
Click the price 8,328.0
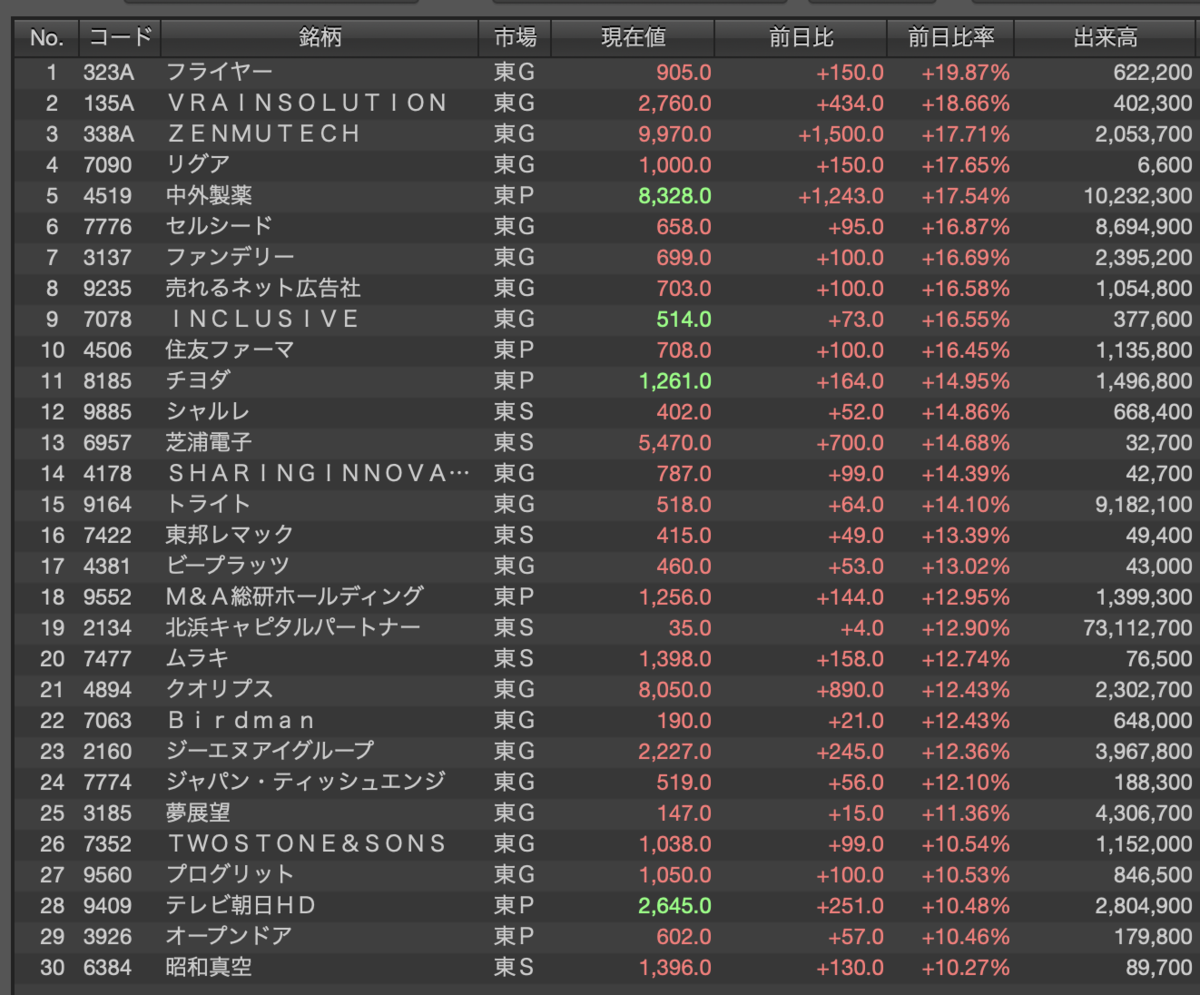tap(675, 196)
